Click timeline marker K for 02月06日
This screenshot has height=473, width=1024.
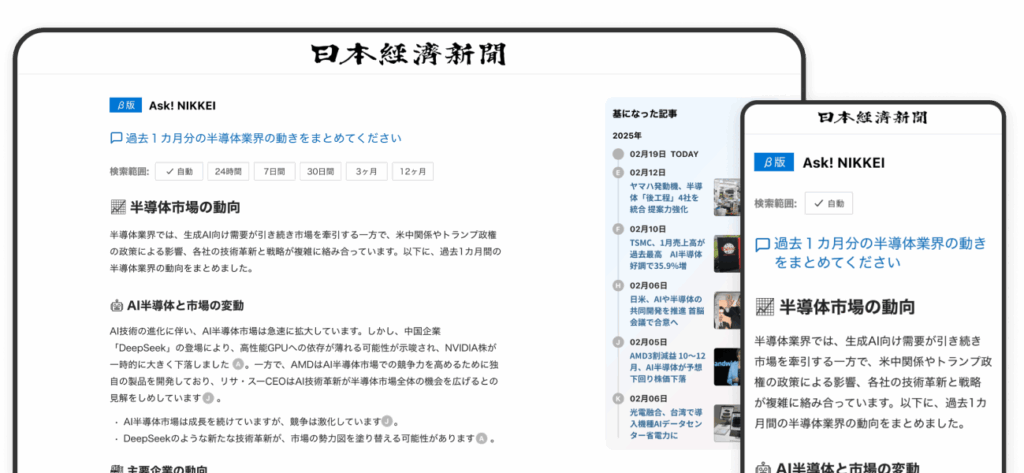coord(618,398)
